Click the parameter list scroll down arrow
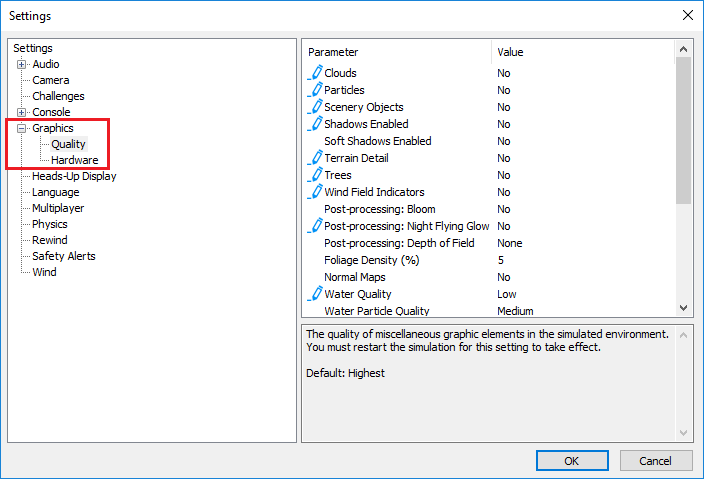Screen dimensions: 704x479 (684, 308)
